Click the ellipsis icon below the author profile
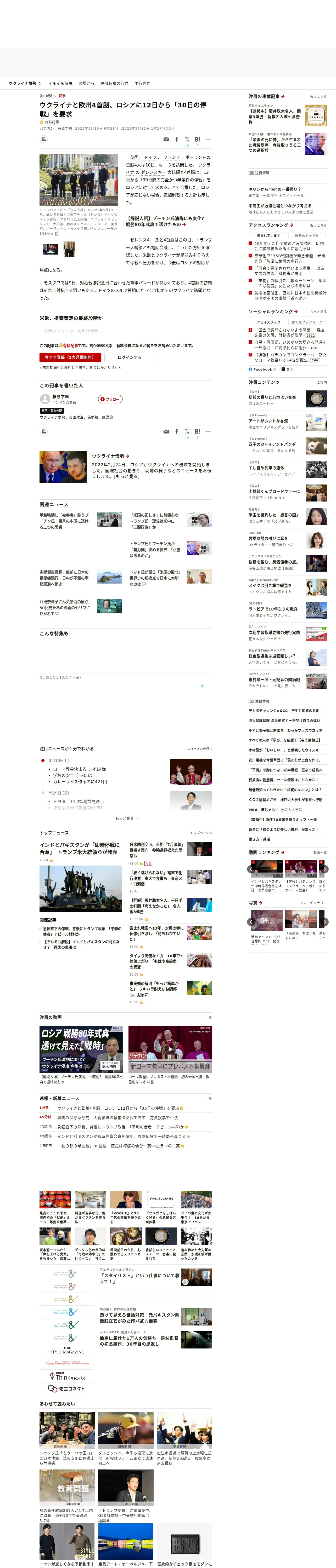Screen dimensions: 336x1568 point(208,431)
